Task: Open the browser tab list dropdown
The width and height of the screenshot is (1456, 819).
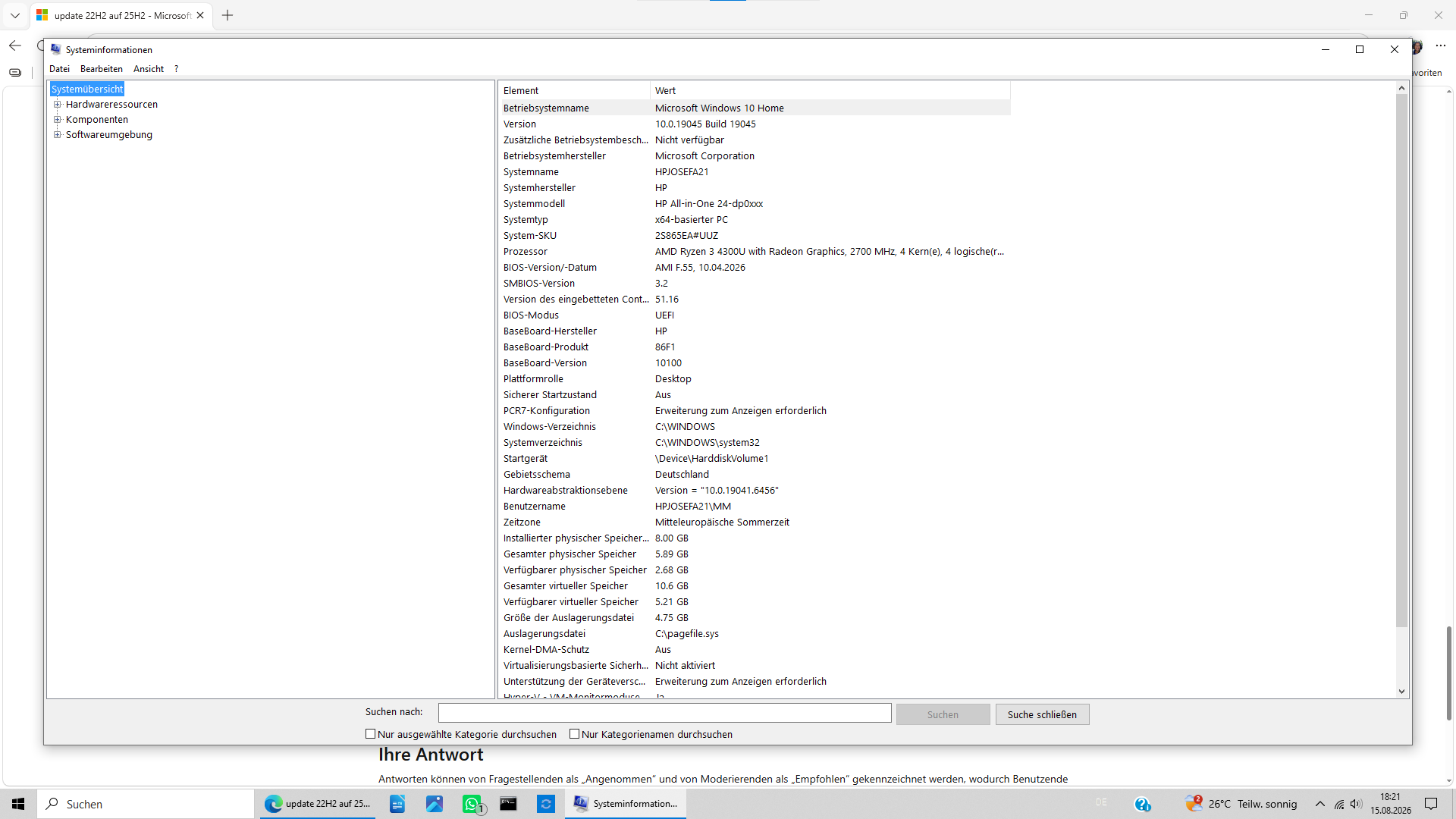Action: pyautogui.click(x=15, y=15)
